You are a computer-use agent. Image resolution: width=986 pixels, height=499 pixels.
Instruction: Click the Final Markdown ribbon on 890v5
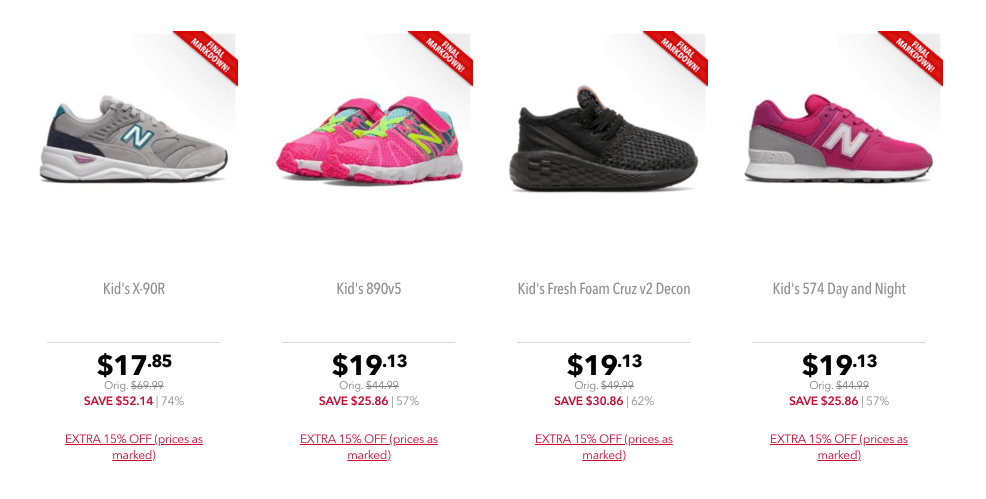[x=443, y=57]
